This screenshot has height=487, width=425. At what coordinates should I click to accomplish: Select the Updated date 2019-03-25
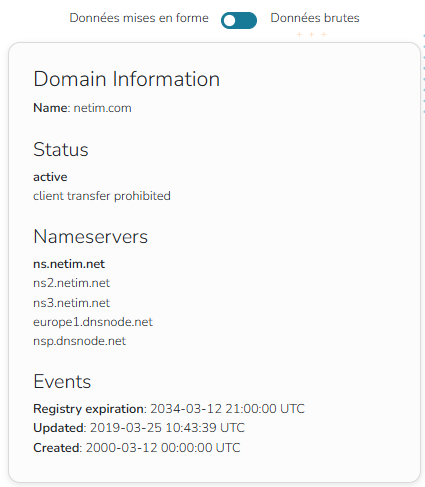126,428
